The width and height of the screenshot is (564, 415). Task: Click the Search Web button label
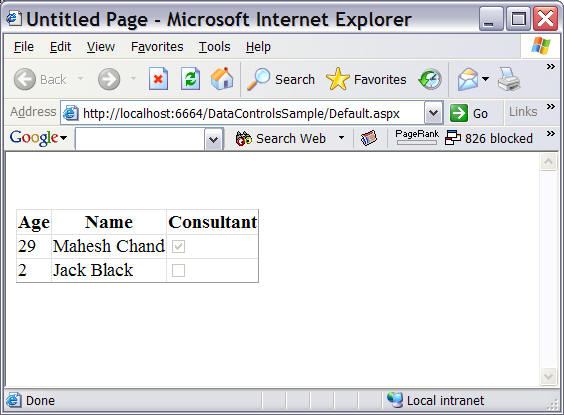(x=291, y=138)
